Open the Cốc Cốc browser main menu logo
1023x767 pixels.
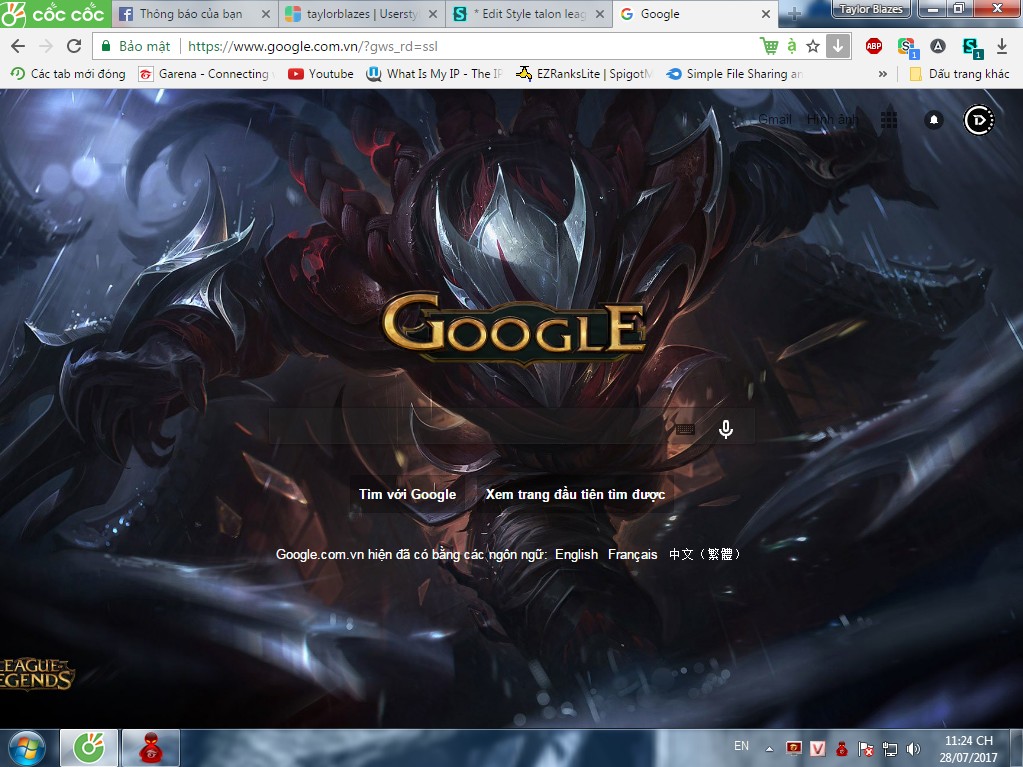pos(55,13)
